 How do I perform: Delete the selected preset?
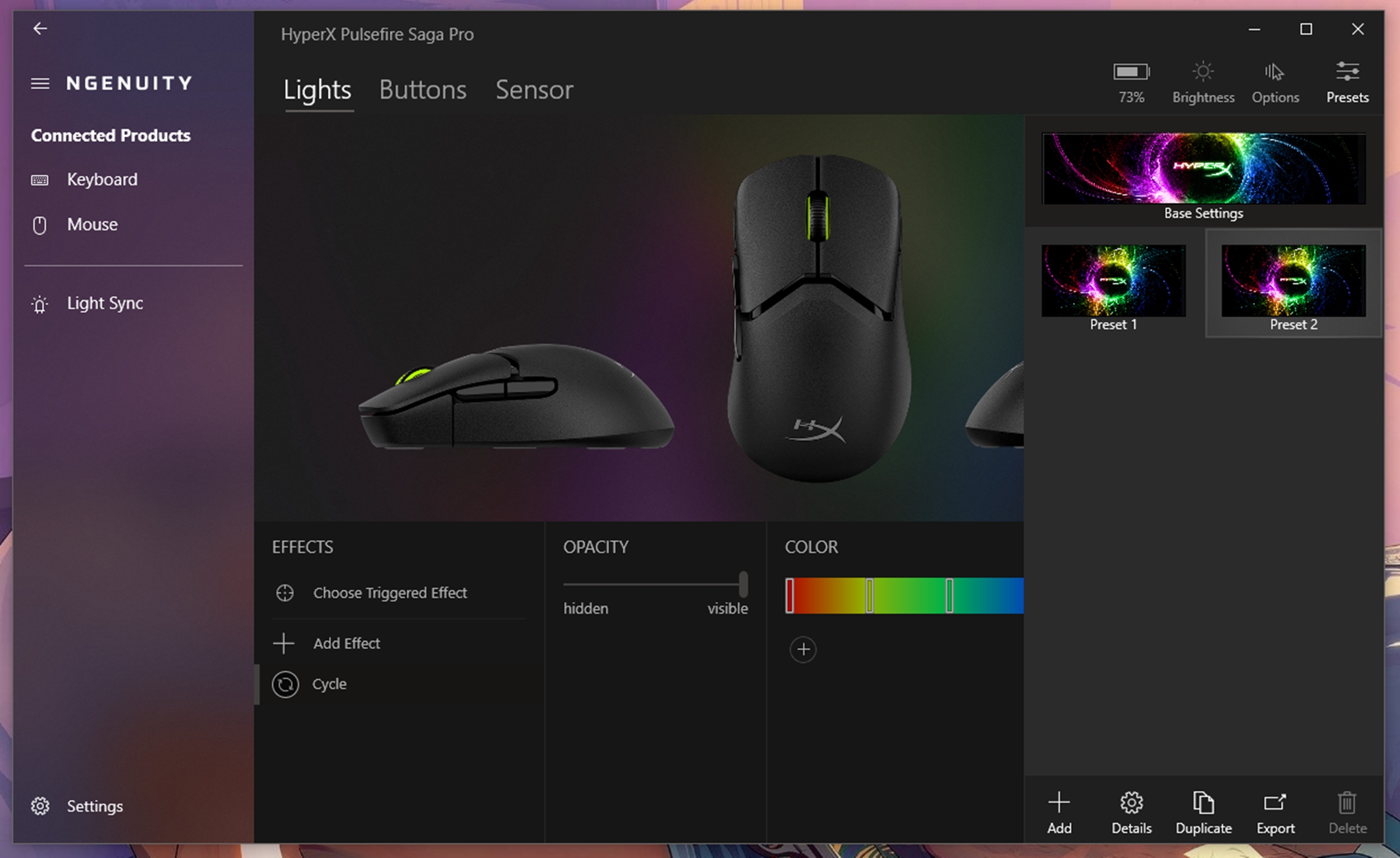(x=1347, y=813)
